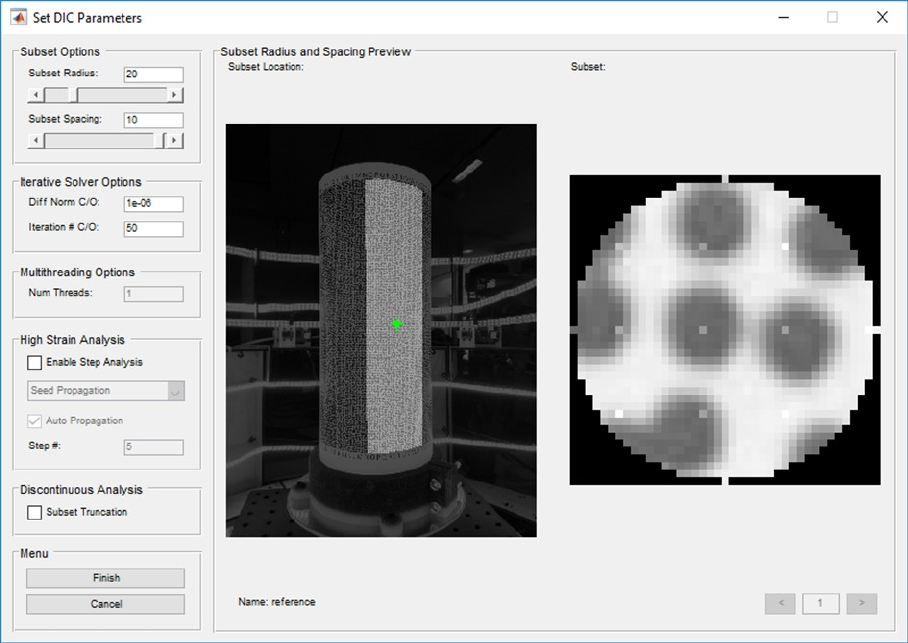Click left arrow of Subset Spacing slider
908x643 pixels.
click(x=35, y=140)
